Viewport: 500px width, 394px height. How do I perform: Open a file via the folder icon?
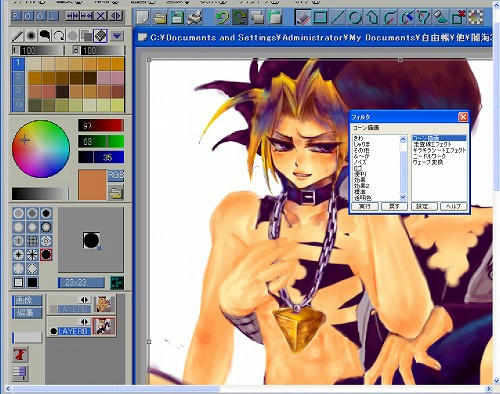160,17
